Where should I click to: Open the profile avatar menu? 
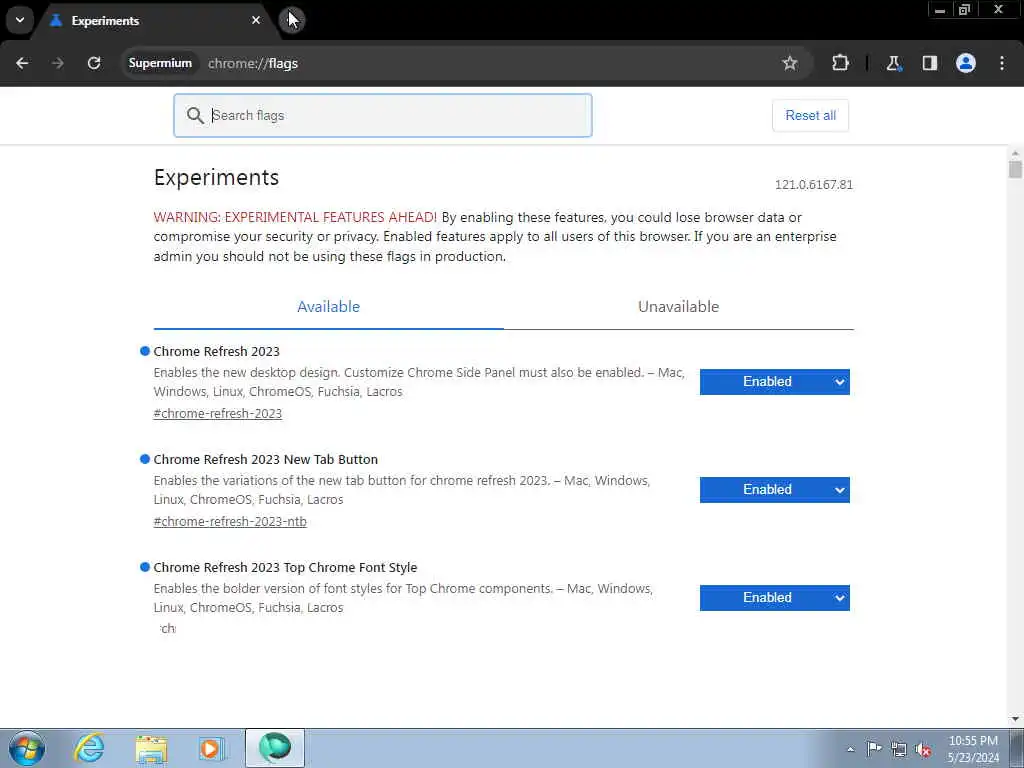tap(966, 63)
